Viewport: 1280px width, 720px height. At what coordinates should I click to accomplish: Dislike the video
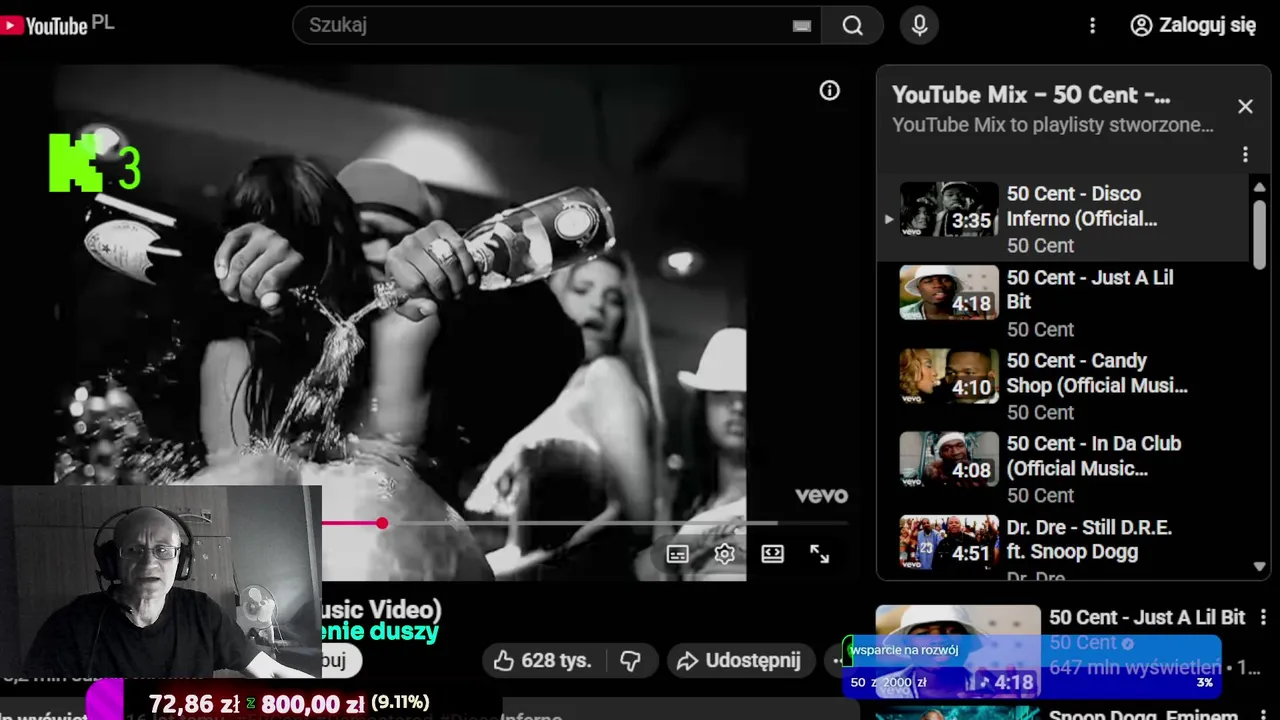630,661
